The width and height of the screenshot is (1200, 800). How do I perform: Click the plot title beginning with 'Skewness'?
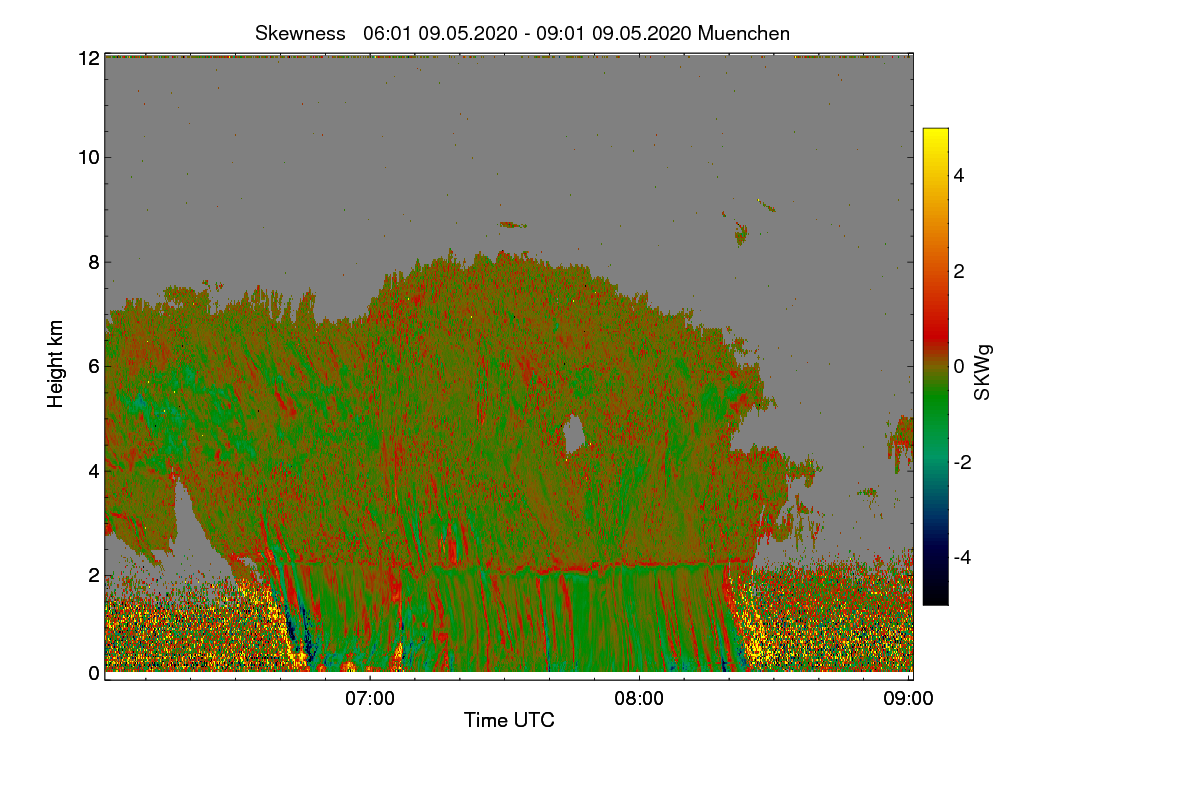[x=522, y=33]
